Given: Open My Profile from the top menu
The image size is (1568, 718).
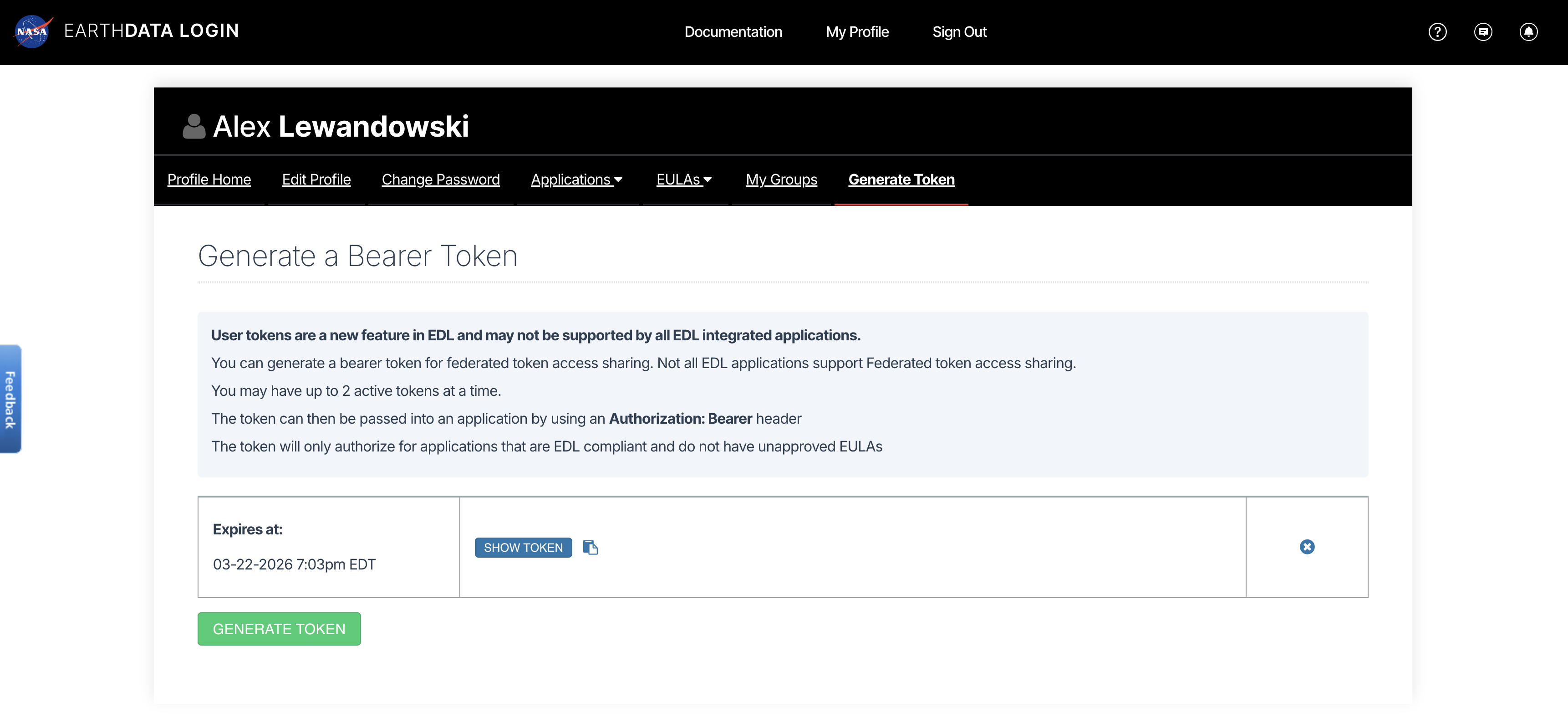Looking at the screenshot, I should 857,32.
